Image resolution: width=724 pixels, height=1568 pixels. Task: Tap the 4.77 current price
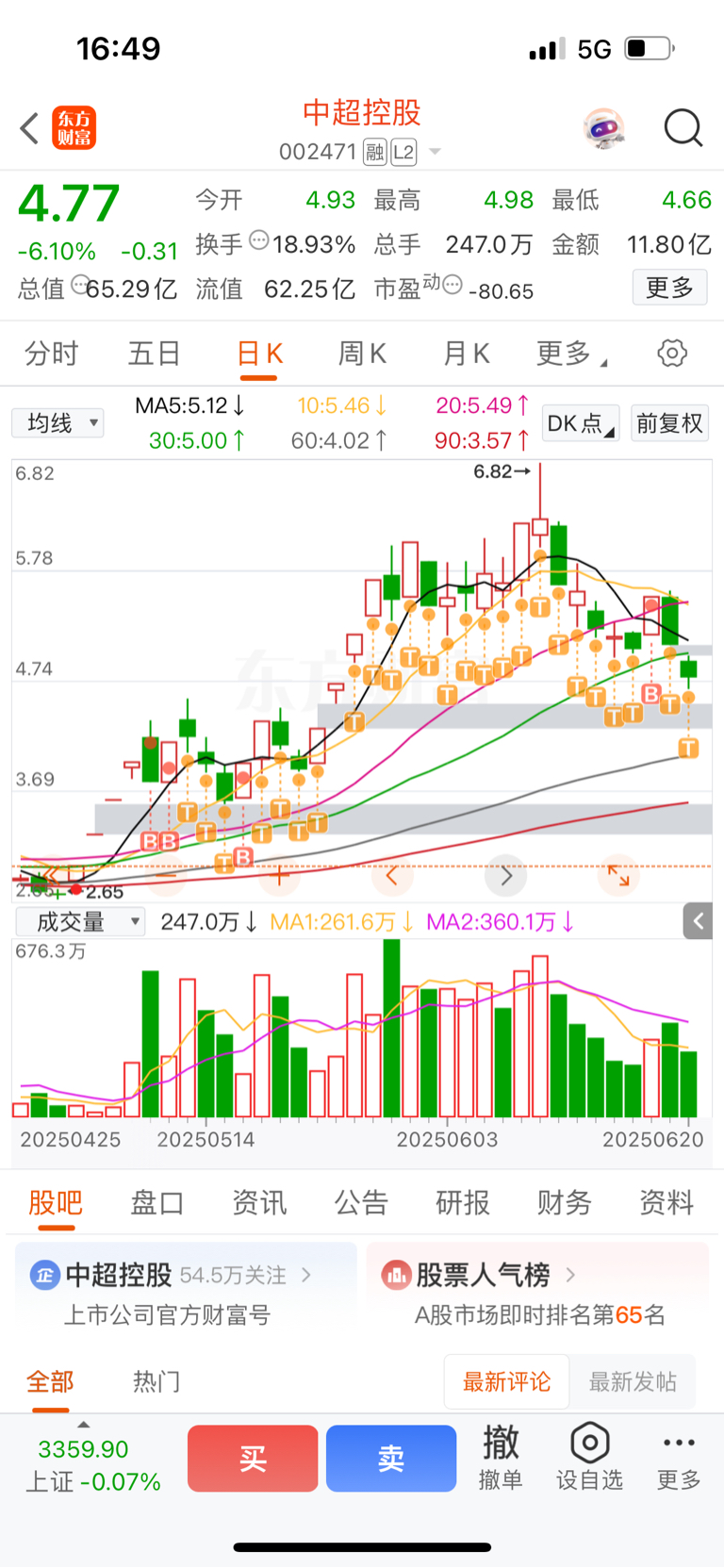pyautogui.click(x=69, y=204)
